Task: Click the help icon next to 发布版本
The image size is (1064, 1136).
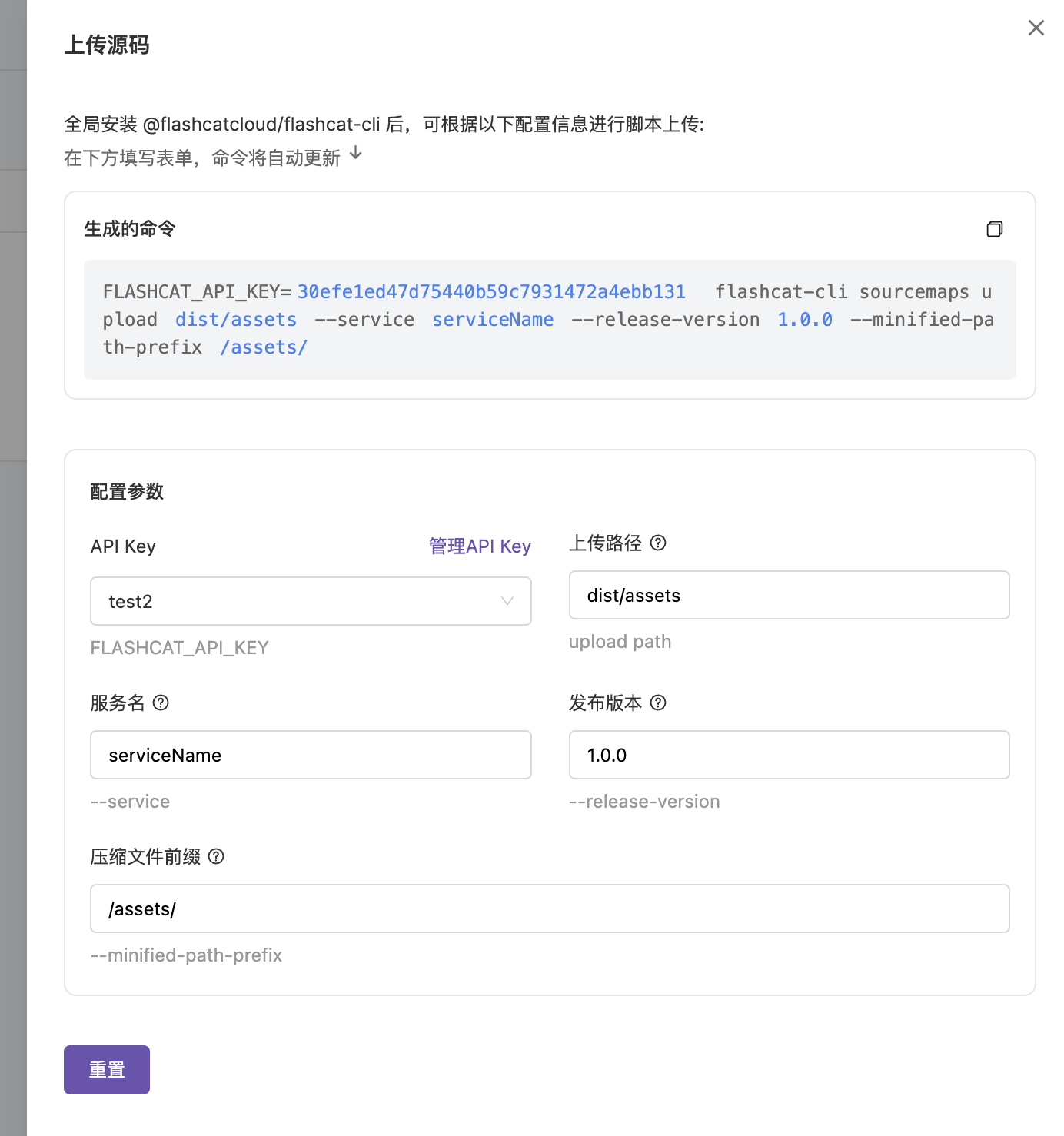Action: (658, 703)
